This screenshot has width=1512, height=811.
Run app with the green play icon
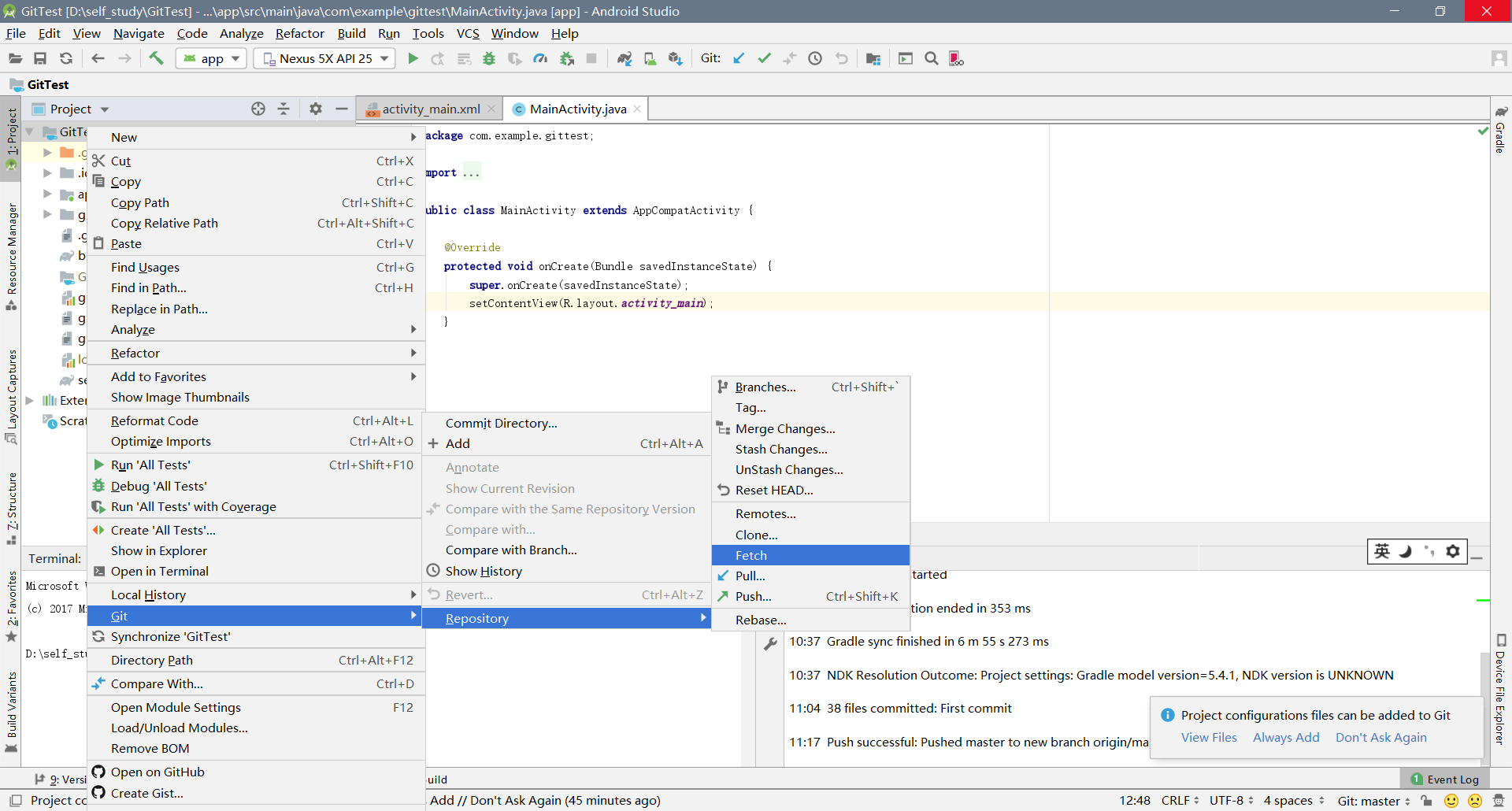[413, 58]
